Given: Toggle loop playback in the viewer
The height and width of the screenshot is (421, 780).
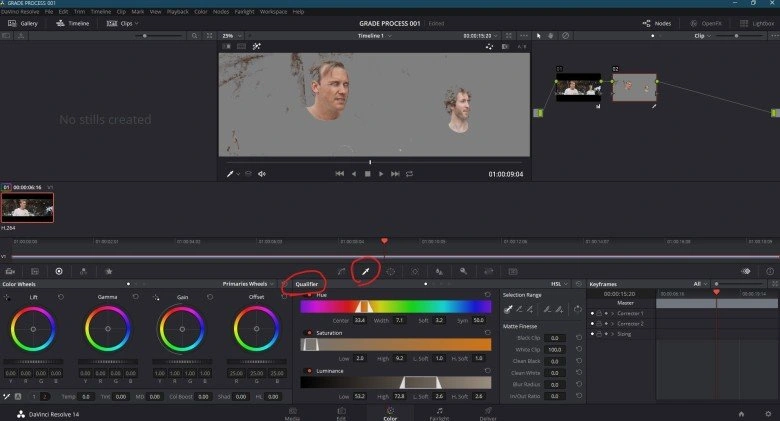Looking at the screenshot, I should [x=409, y=174].
